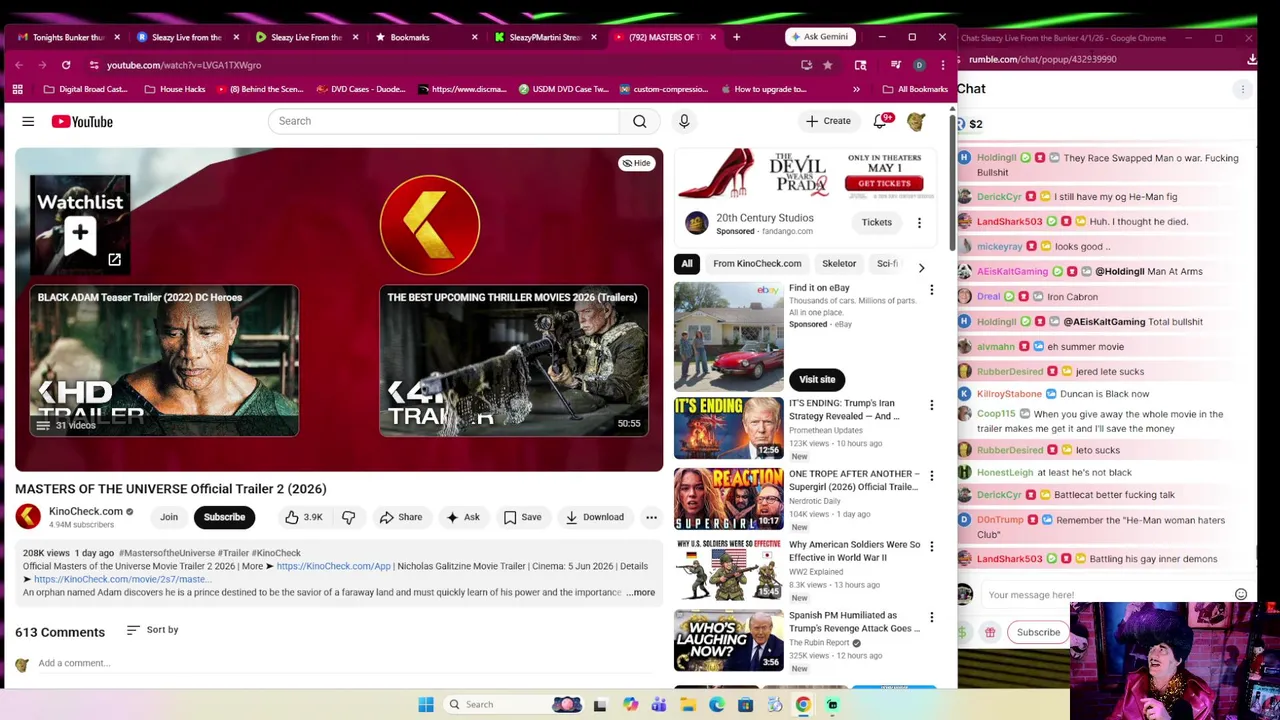Dislike the video with thumbs down
This screenshot has height=720, width=1280.
(348, 517)
